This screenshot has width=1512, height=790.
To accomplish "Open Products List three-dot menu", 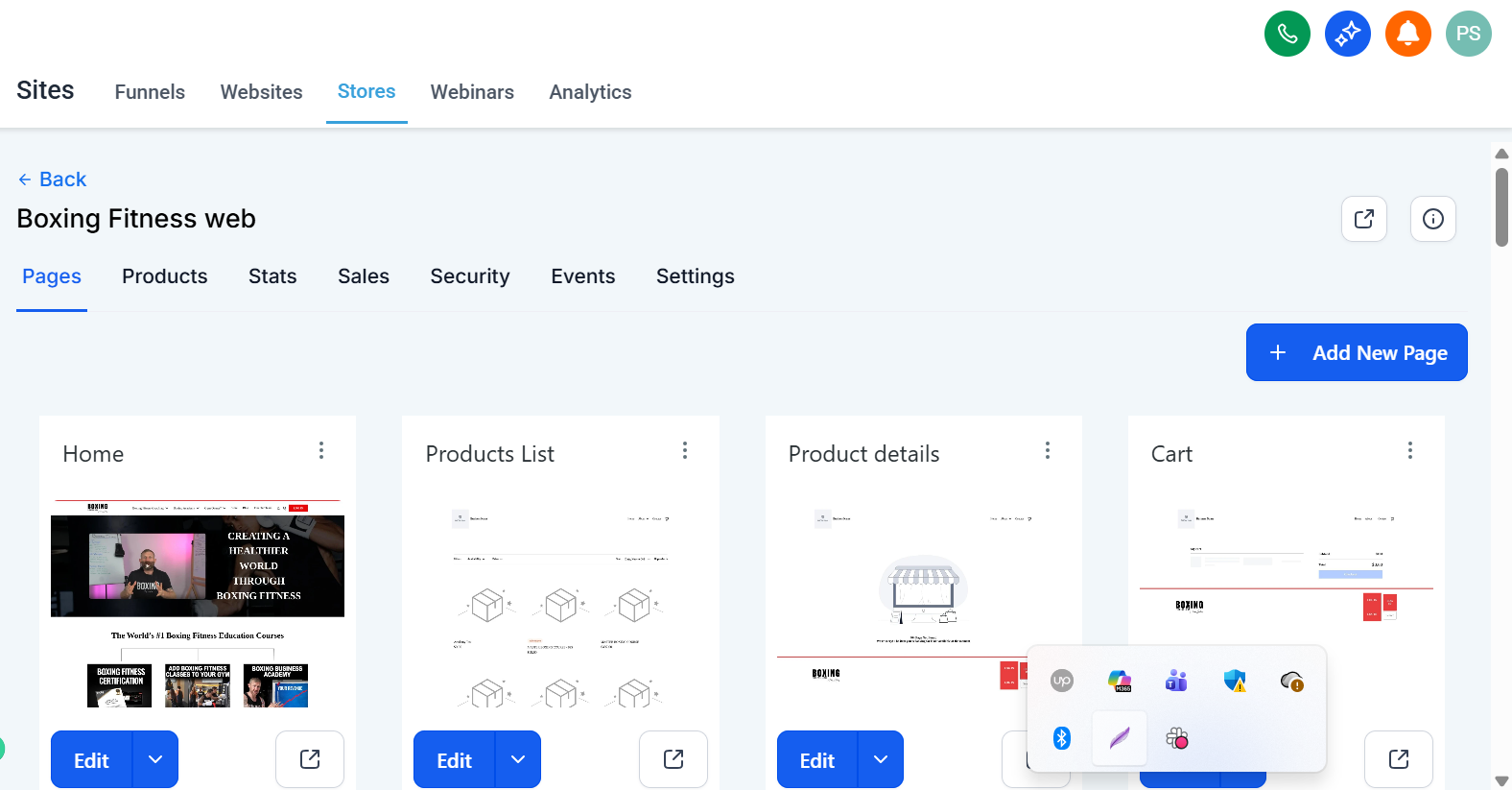I will (684, 450).
